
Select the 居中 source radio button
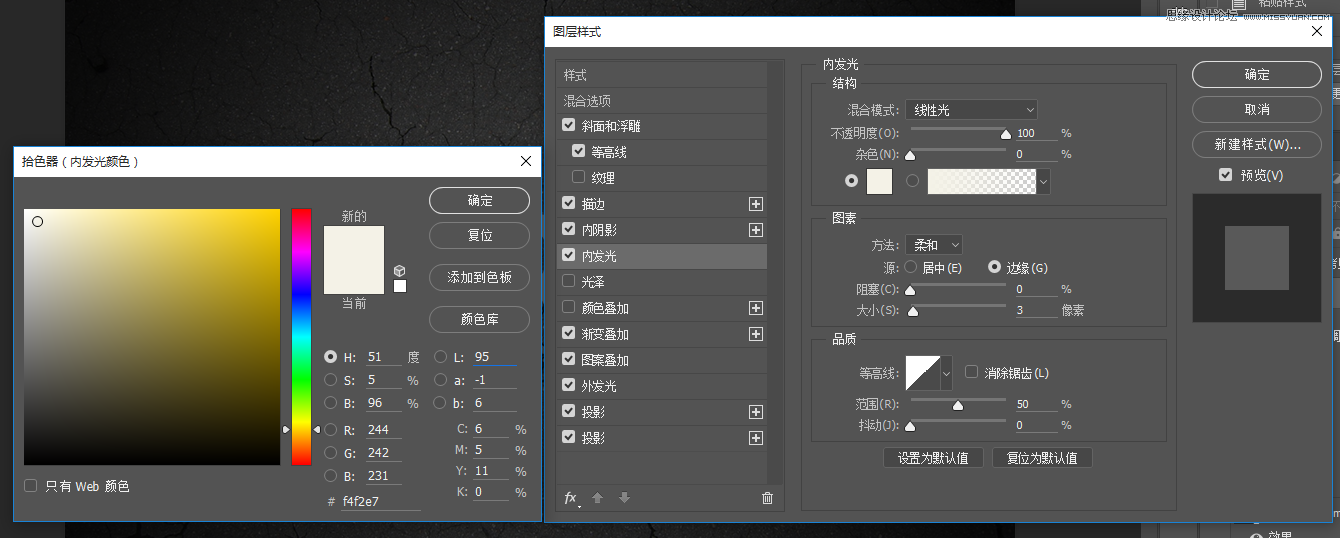[x=910, y=267]
